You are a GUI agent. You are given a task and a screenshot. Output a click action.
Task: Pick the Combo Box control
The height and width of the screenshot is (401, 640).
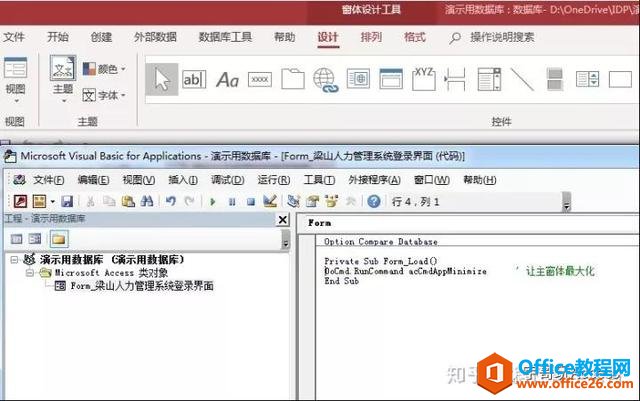point(489,79)
